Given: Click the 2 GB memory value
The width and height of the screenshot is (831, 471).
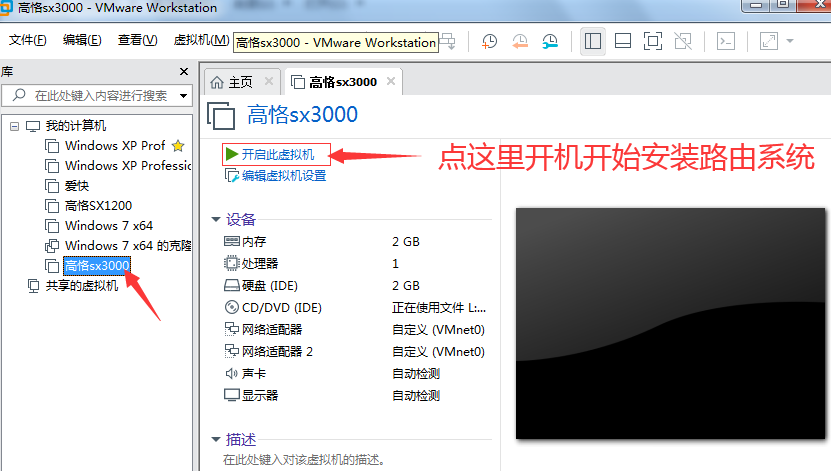Looking at the screenshot, I should (x=406, y=242).
